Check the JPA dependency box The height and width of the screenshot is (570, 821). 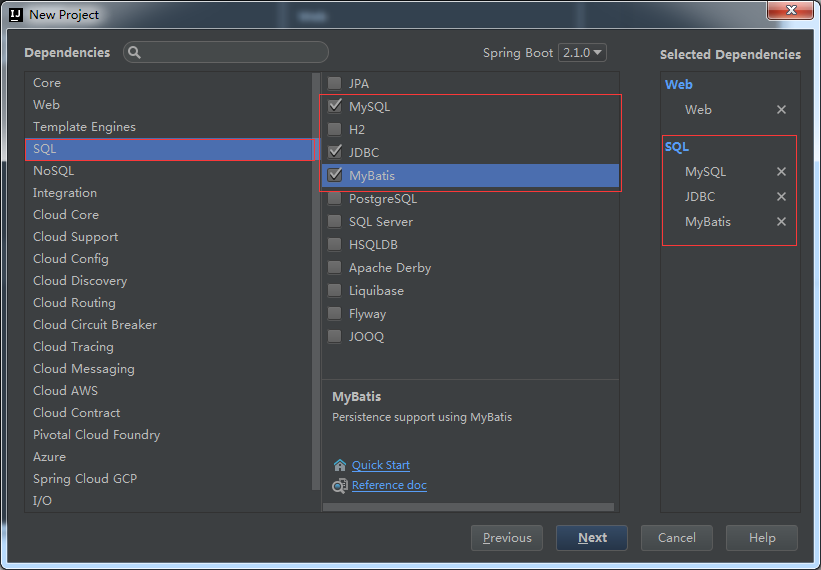(x=335, y=84)
